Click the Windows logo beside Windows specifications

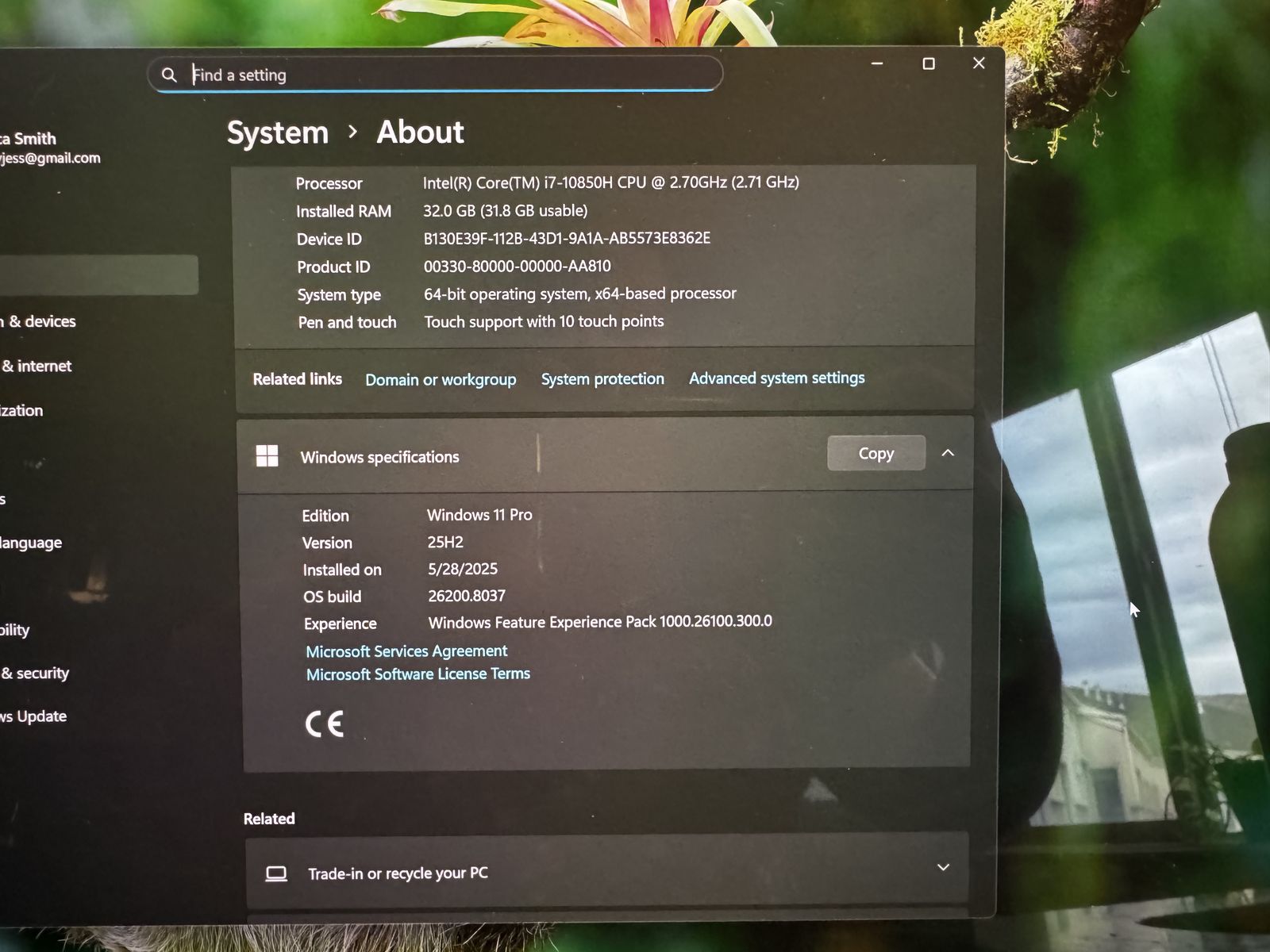pos(267,456)
